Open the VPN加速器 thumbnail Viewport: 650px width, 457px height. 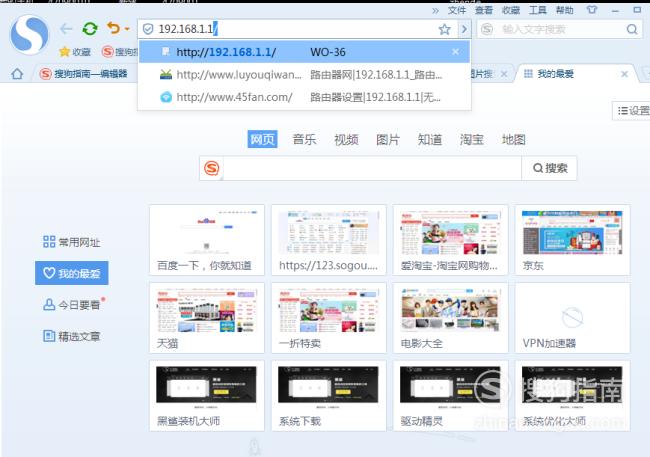tap(572, 318)
